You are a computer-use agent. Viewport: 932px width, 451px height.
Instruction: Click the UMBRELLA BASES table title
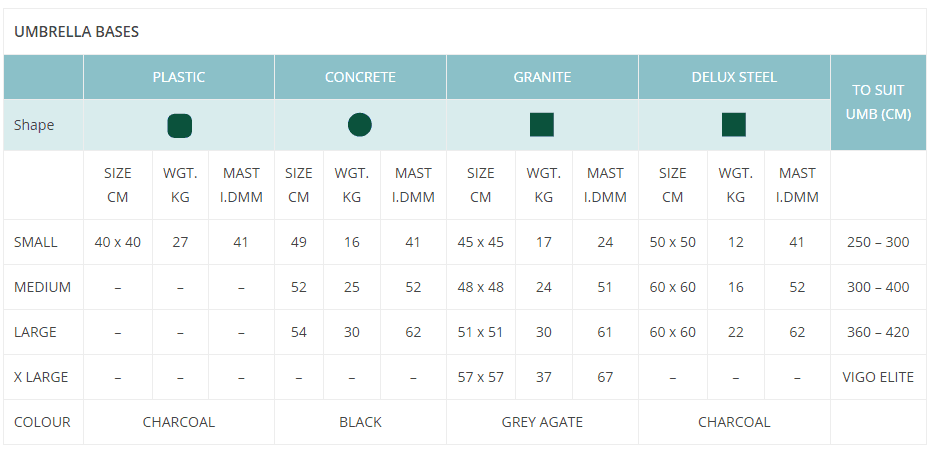tap(76, 32)
